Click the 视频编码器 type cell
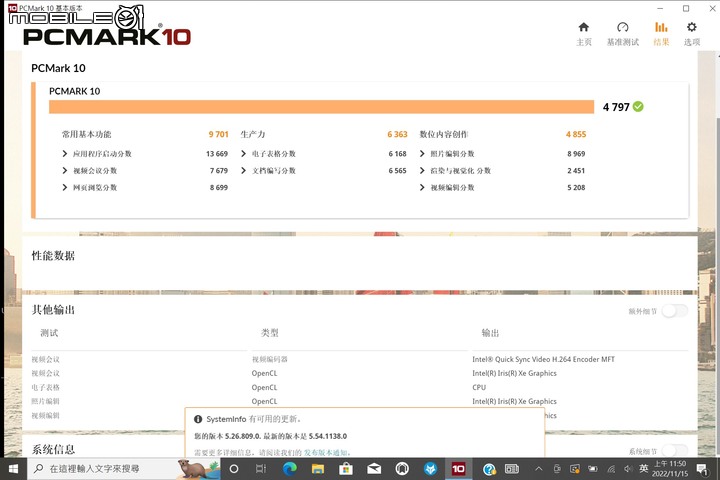The height and width of the screenshot is (480, 720). click(270, 359)
